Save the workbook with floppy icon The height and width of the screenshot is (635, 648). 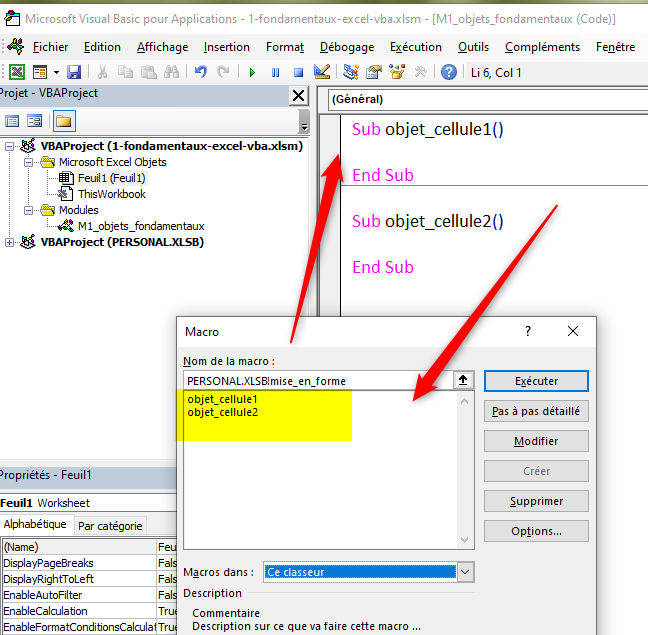pyautogui.click(x=74, y=72)
